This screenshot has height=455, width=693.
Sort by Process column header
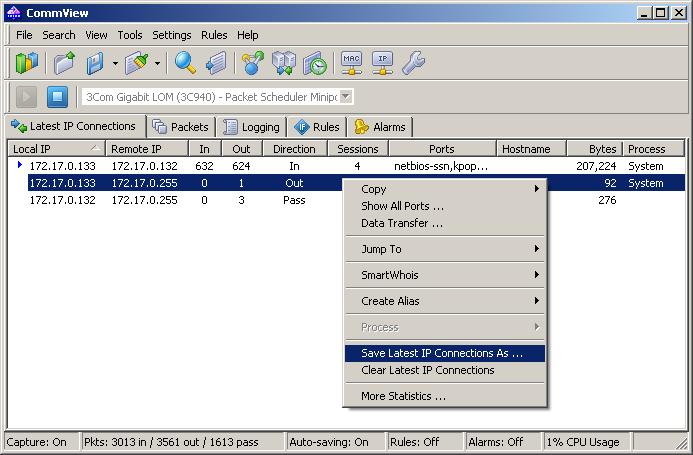point(654,149)
